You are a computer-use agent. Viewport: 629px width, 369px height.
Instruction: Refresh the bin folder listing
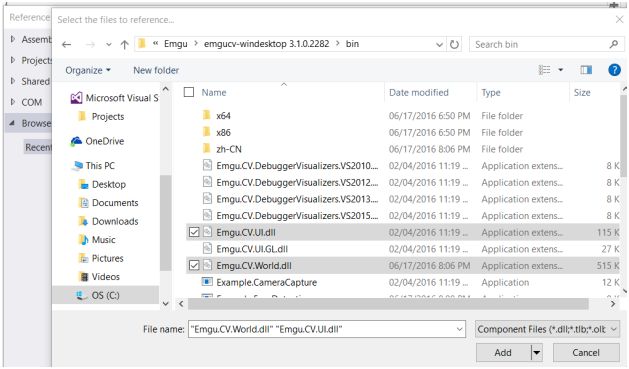(x=454, y=44)
